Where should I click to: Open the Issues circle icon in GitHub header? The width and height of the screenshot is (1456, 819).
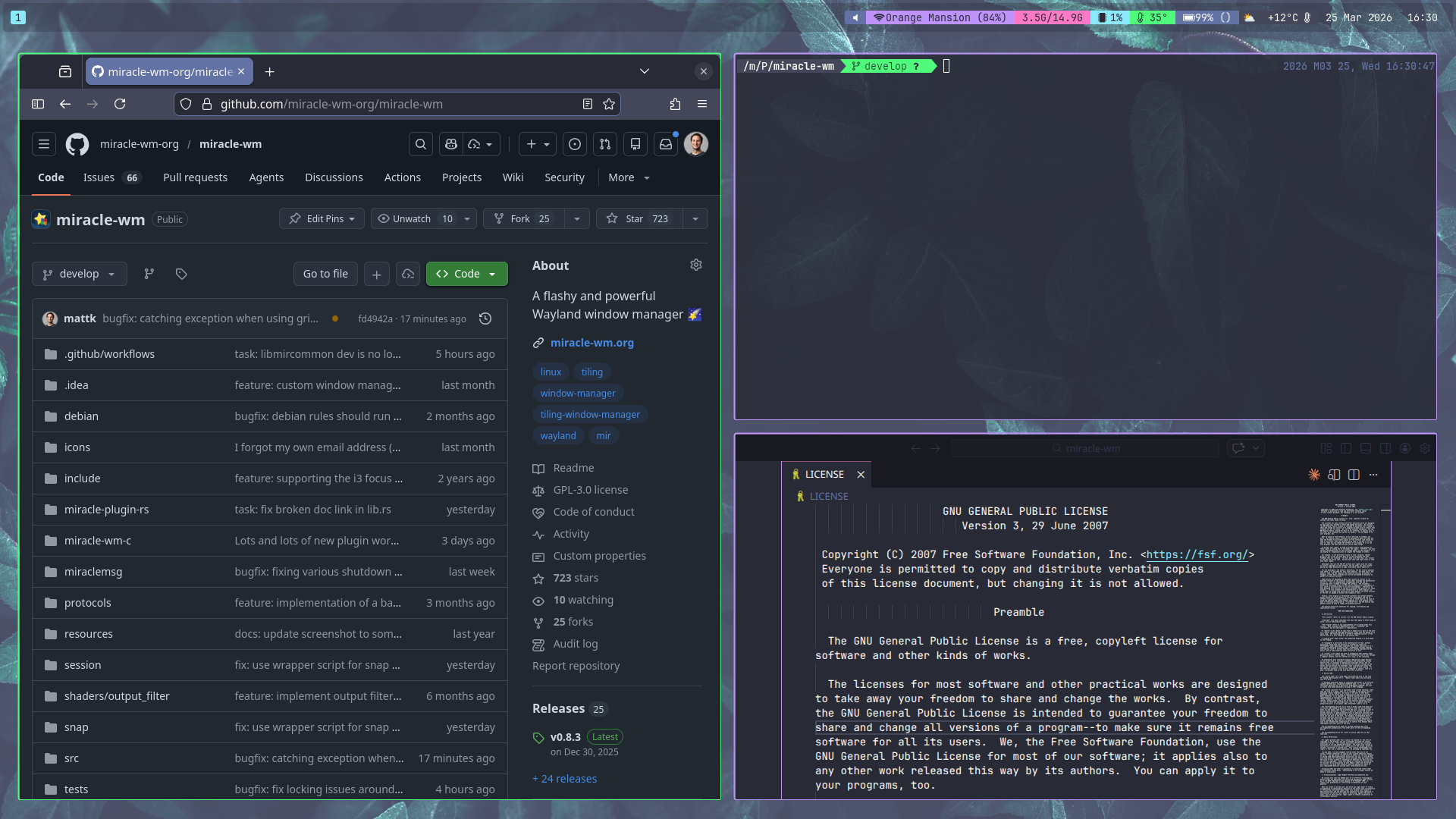click(x=575, y=144)
